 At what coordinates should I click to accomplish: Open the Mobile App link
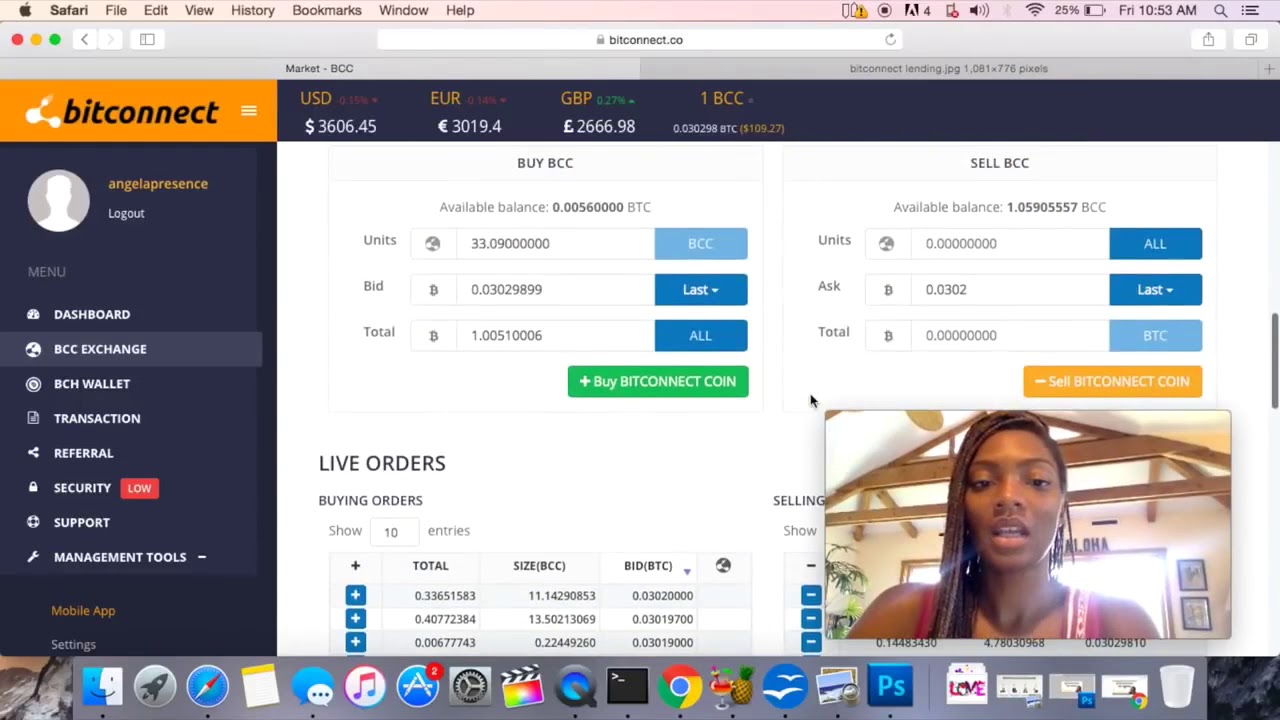click(x=83, y=610)
